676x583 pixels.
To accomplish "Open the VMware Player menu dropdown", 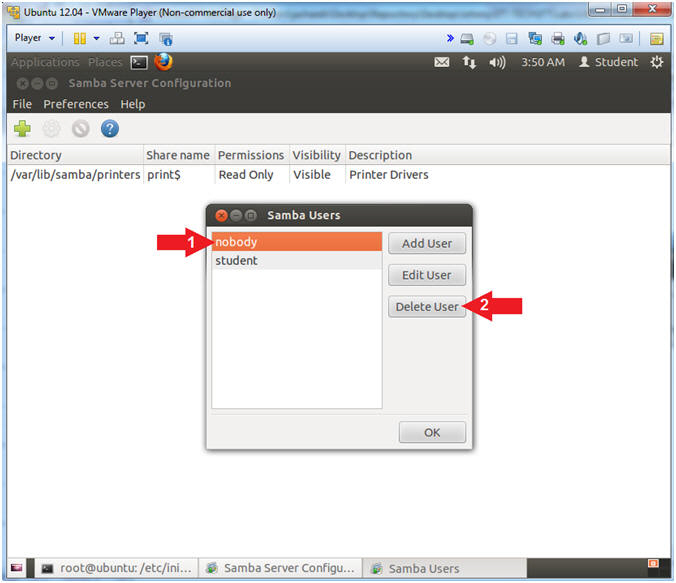I will click(34, 38).
